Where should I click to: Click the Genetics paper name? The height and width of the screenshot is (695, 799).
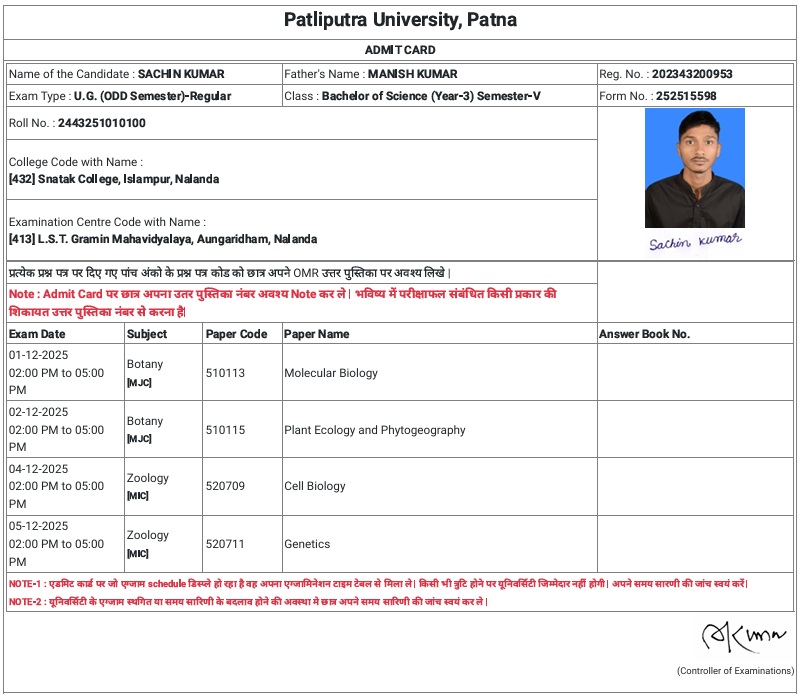click(307, 544)
